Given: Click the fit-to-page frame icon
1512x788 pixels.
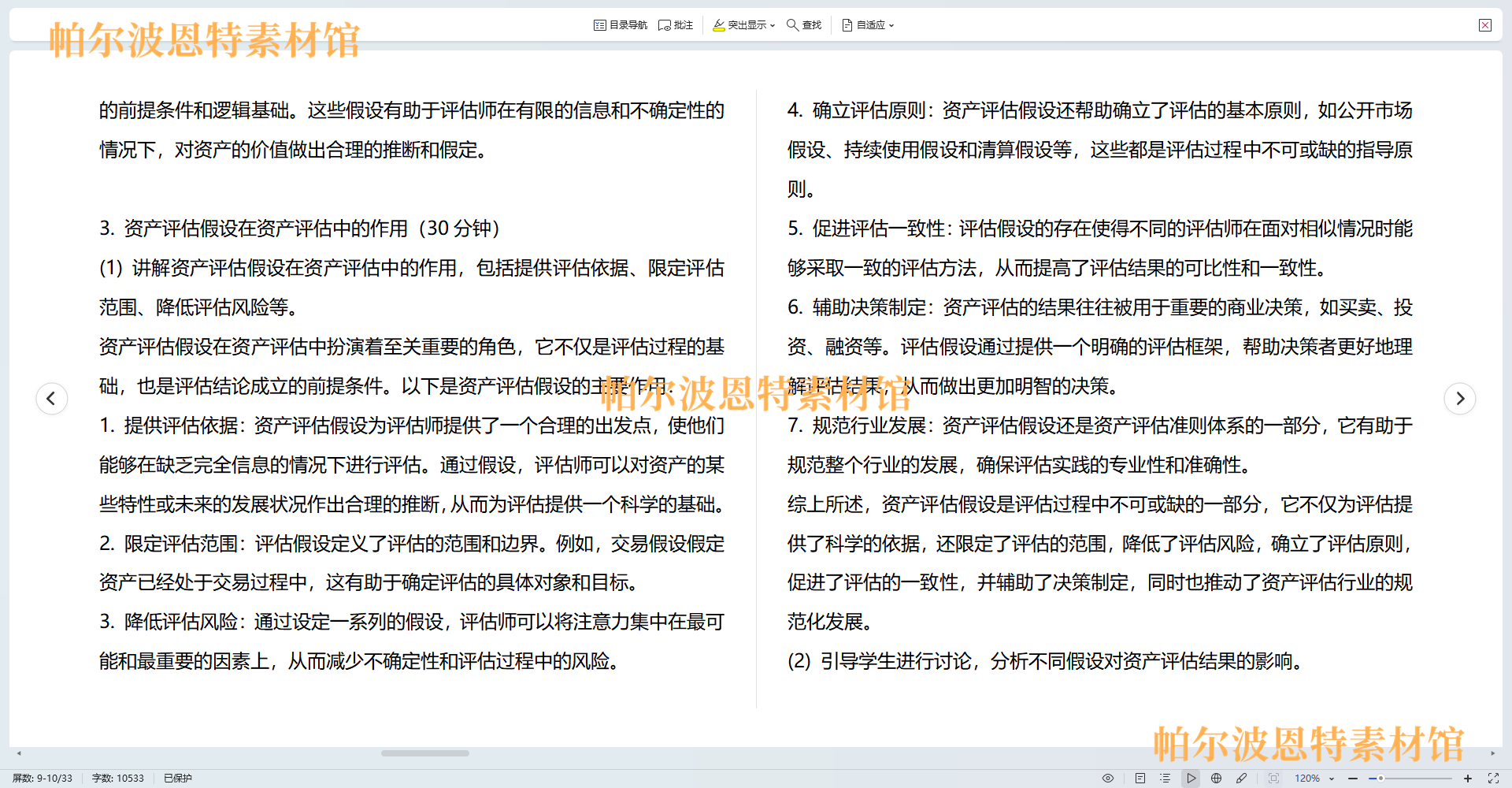Looking at the screenshot, I should click(1273, 778).
